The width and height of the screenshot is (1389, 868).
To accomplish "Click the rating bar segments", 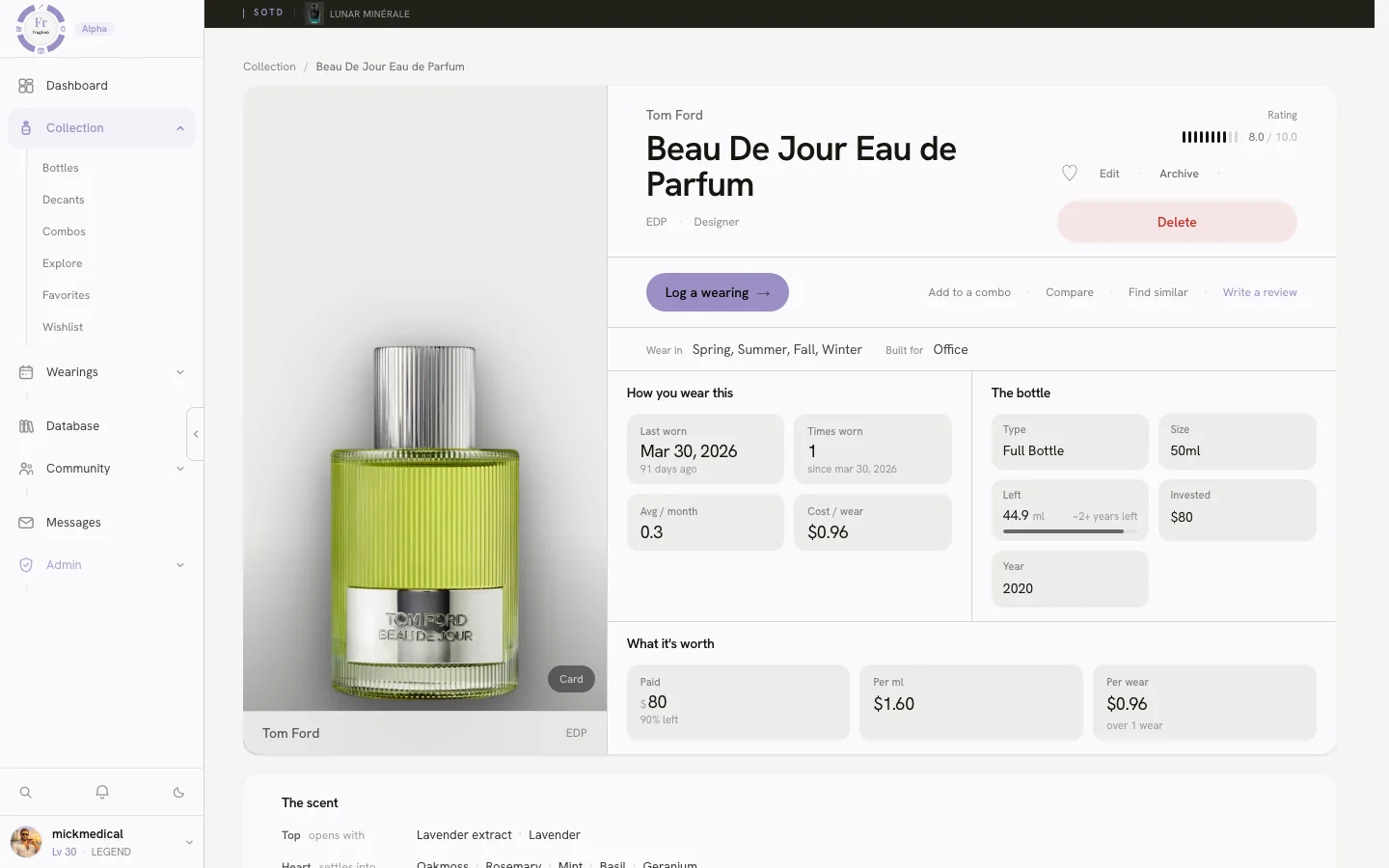I will click(1210, 137).
